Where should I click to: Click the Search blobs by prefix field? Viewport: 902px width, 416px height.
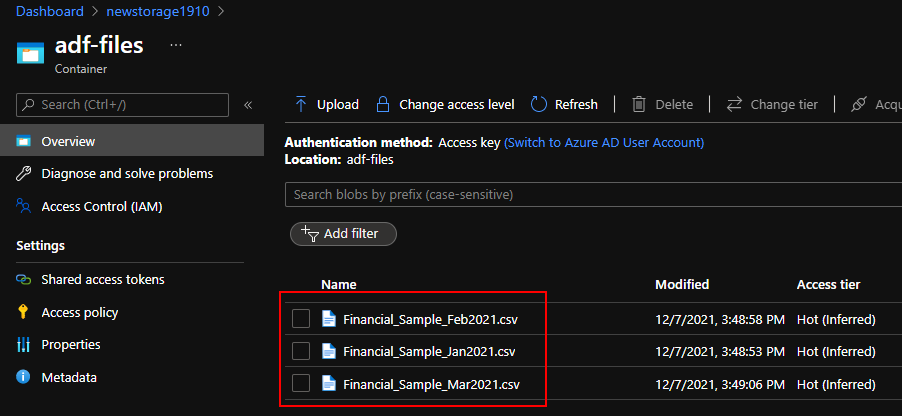590,194
